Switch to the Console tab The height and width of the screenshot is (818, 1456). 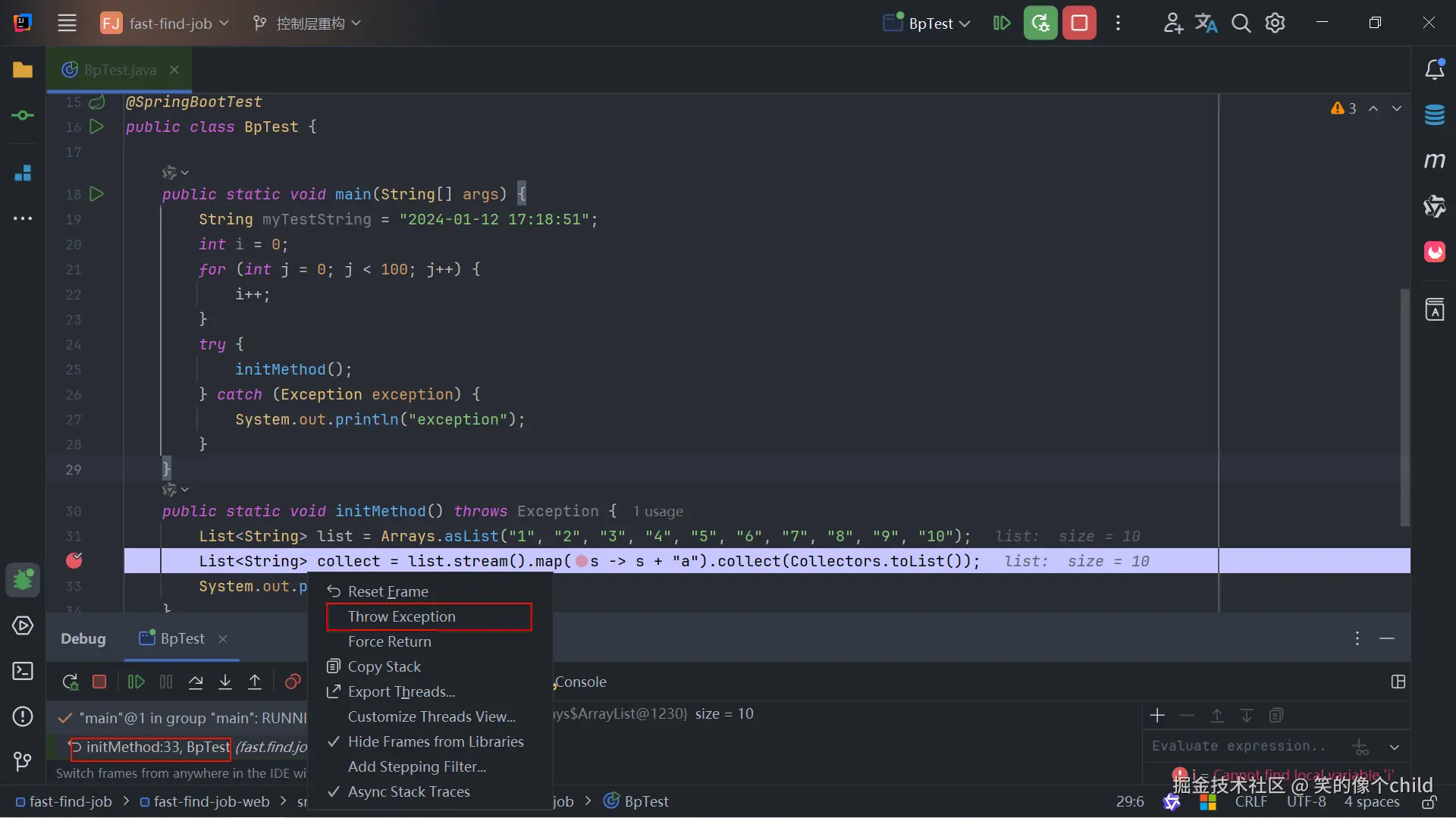[580, 682]
